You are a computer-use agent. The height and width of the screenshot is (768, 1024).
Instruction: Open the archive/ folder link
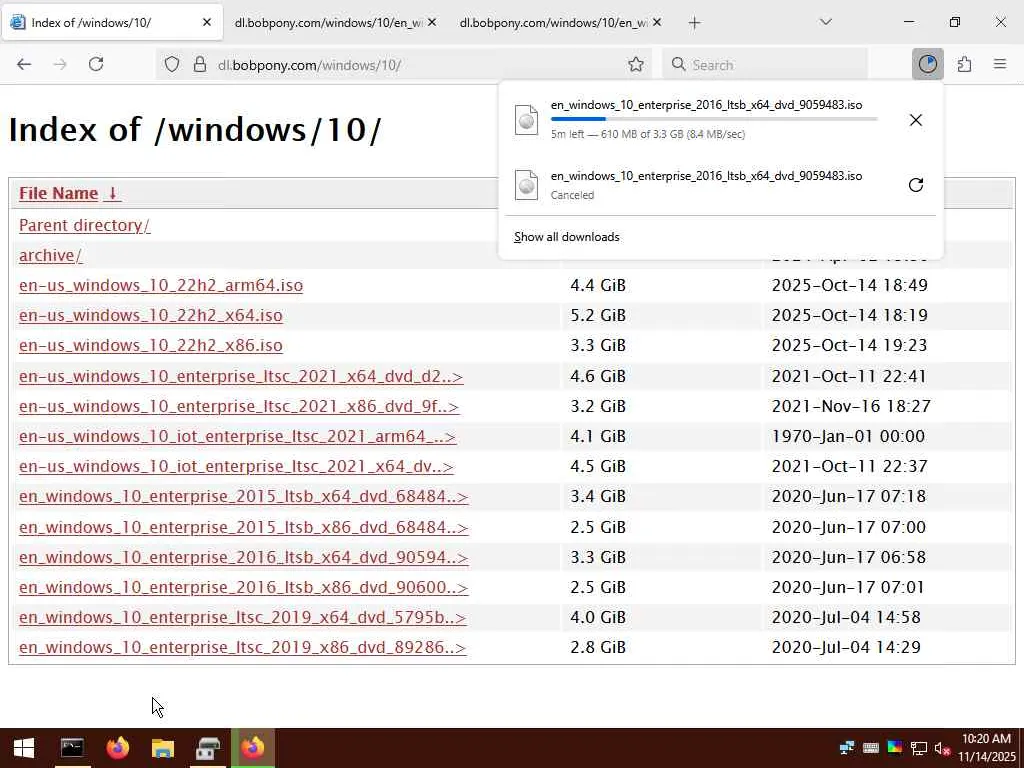click(x=50, y=255)
